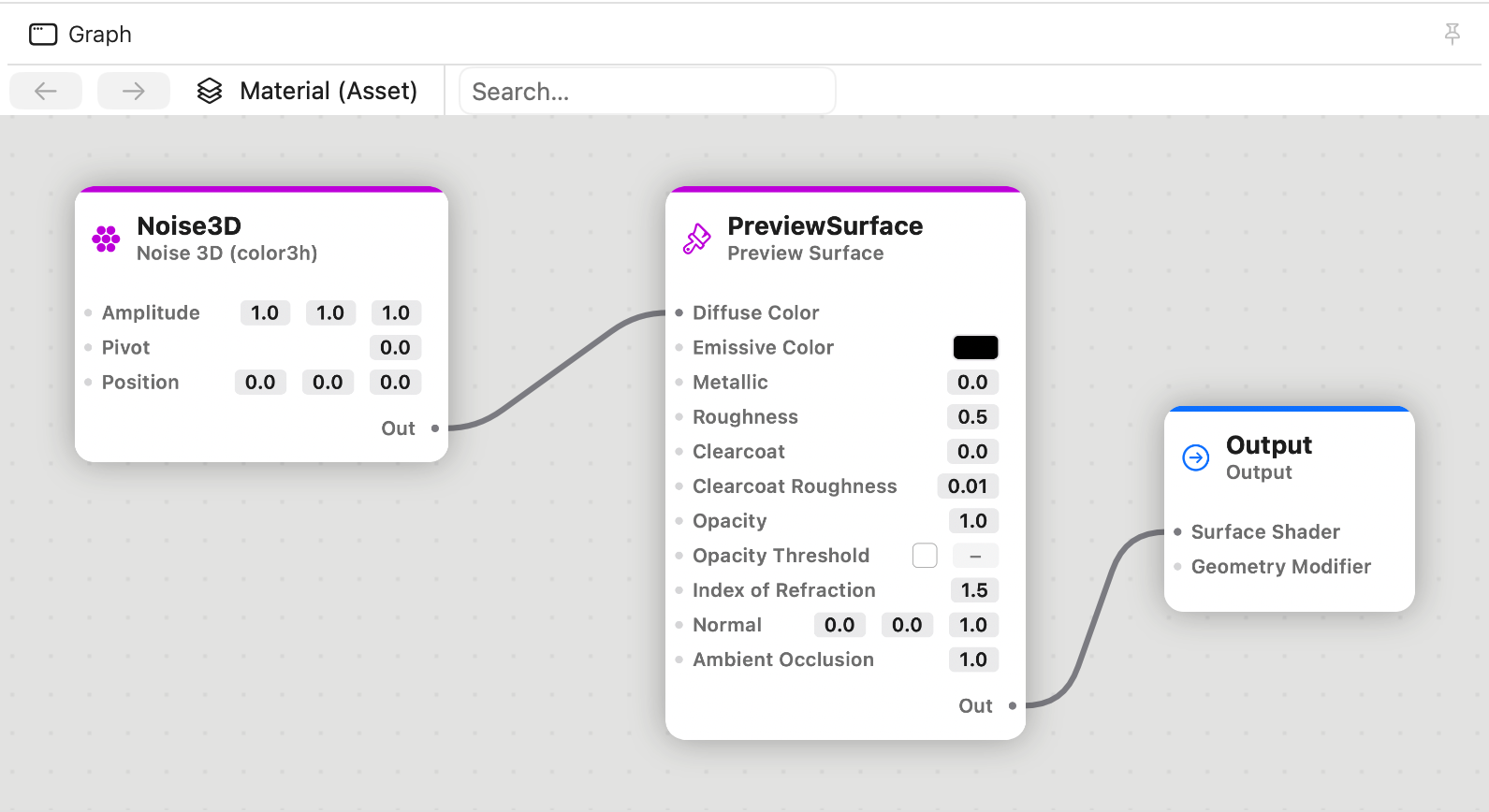
Task: Click the Opacity Threshold dash value field
Action: point(975,556)
